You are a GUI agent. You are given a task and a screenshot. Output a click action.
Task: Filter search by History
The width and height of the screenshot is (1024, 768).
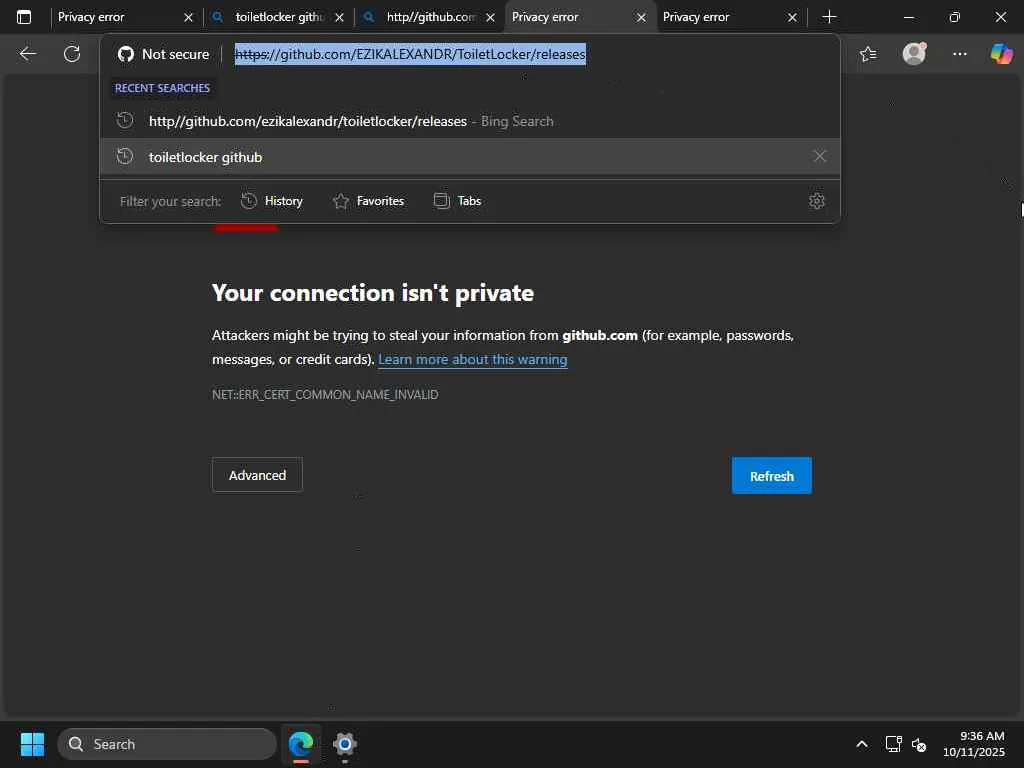pyautogui.click(x=272, y=201)
